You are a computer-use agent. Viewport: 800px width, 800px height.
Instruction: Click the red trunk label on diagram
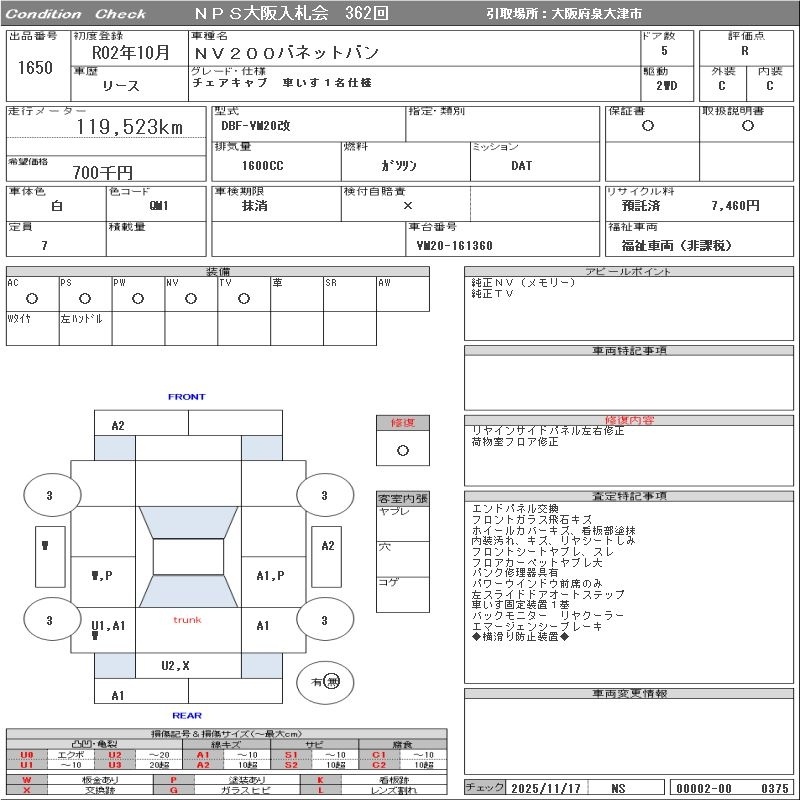tap(187, 620)
